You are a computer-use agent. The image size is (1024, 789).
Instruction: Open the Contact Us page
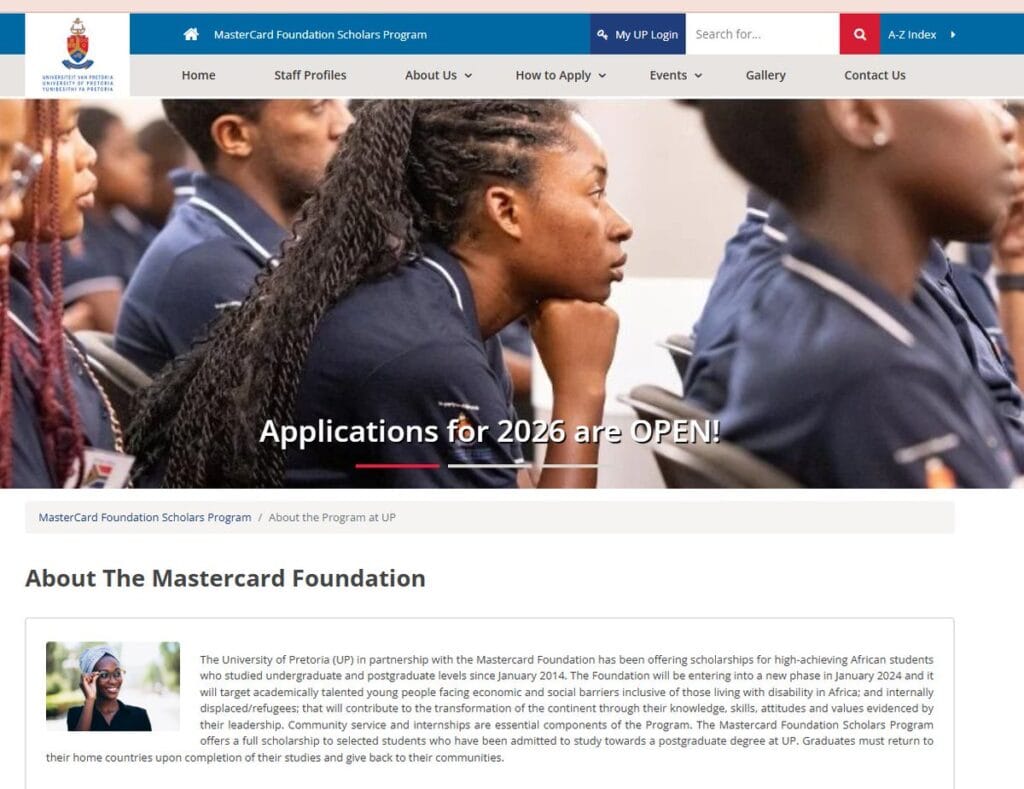click(x=874, y=75)
